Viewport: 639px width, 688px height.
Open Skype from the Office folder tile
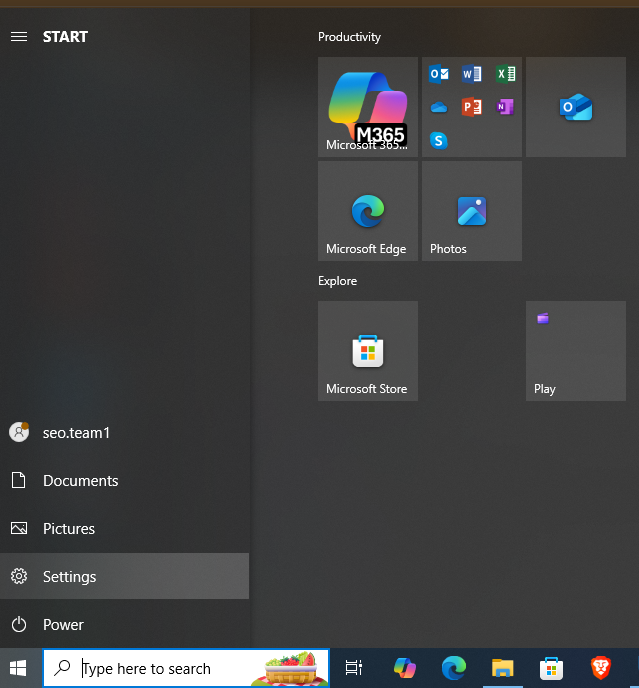point(438,140)
